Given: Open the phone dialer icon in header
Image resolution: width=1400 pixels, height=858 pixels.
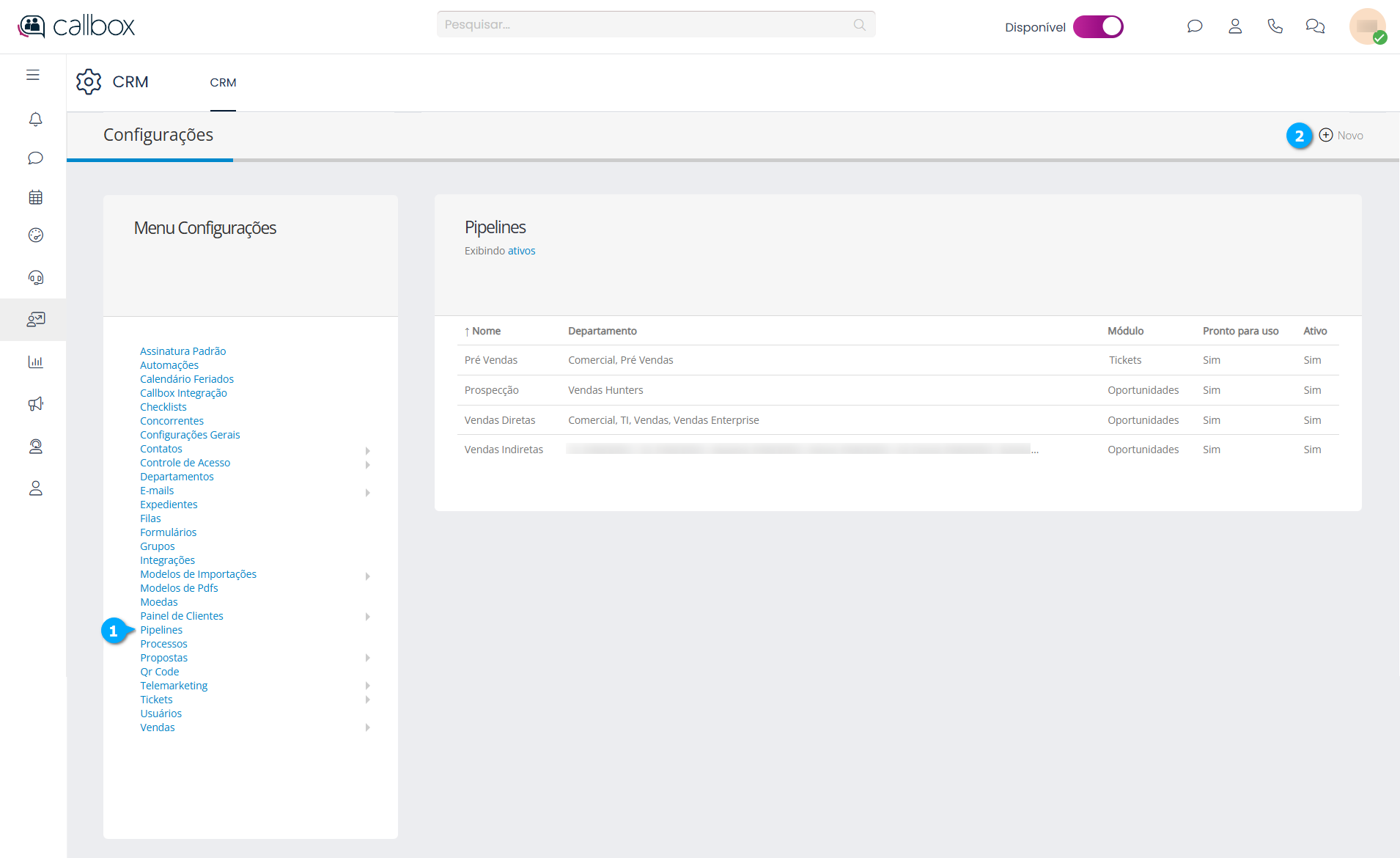Looking at the screenshot, I should (1275, 26).
